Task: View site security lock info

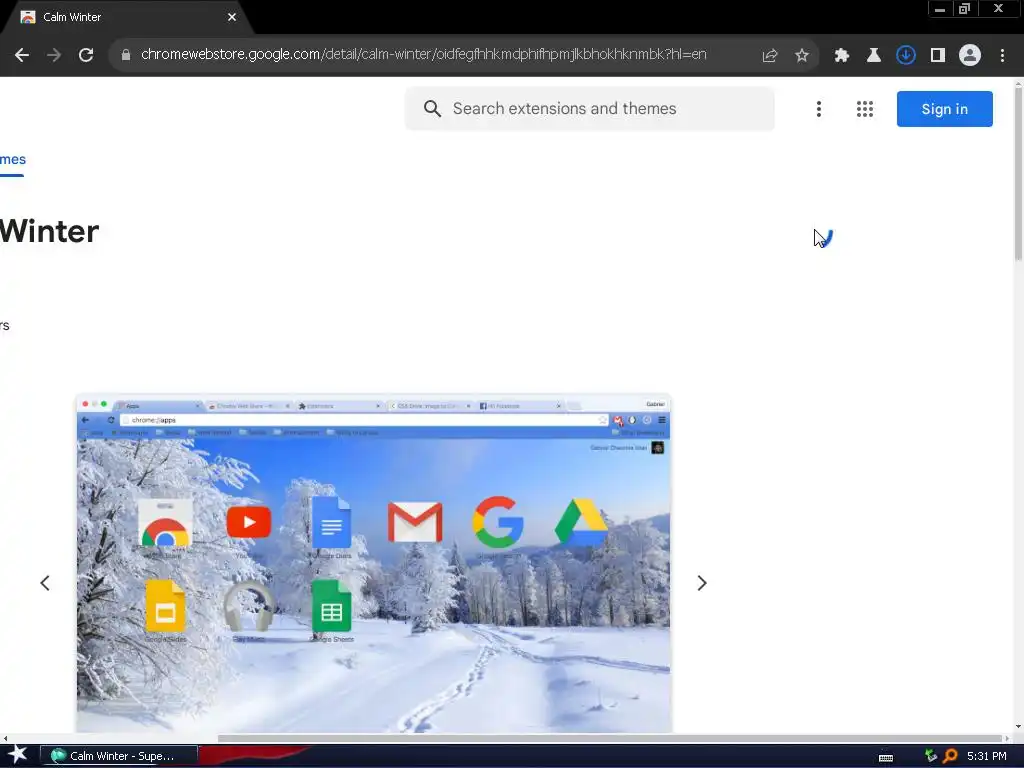Action: (x=126, y=55)
